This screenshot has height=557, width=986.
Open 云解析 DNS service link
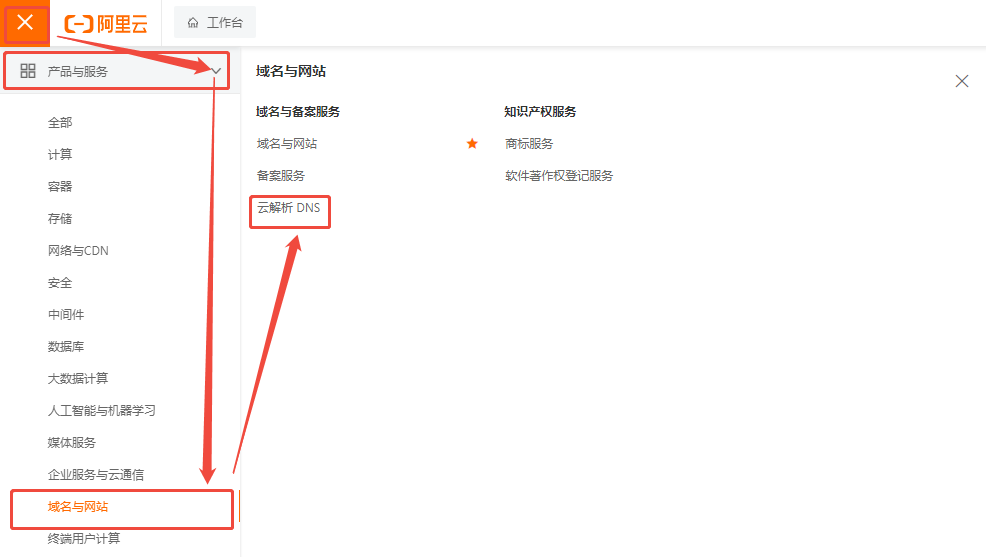click(x=289, y=208)
